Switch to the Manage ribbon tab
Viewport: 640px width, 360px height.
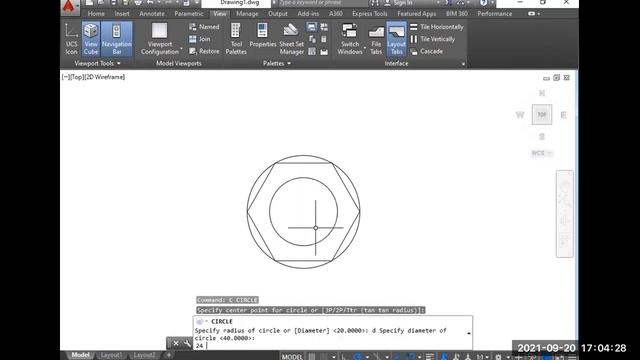[x=247, y=14]
